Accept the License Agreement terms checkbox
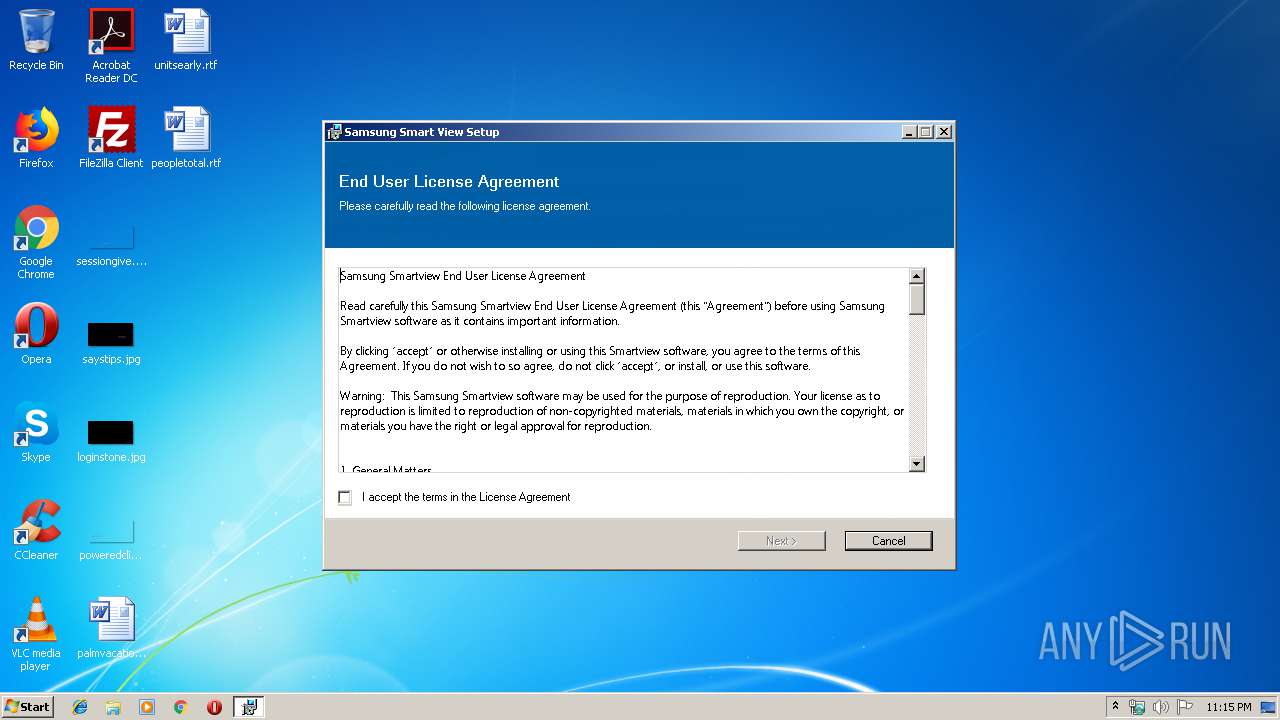This screenshot has height=720, width=1280. coord(345,497)
